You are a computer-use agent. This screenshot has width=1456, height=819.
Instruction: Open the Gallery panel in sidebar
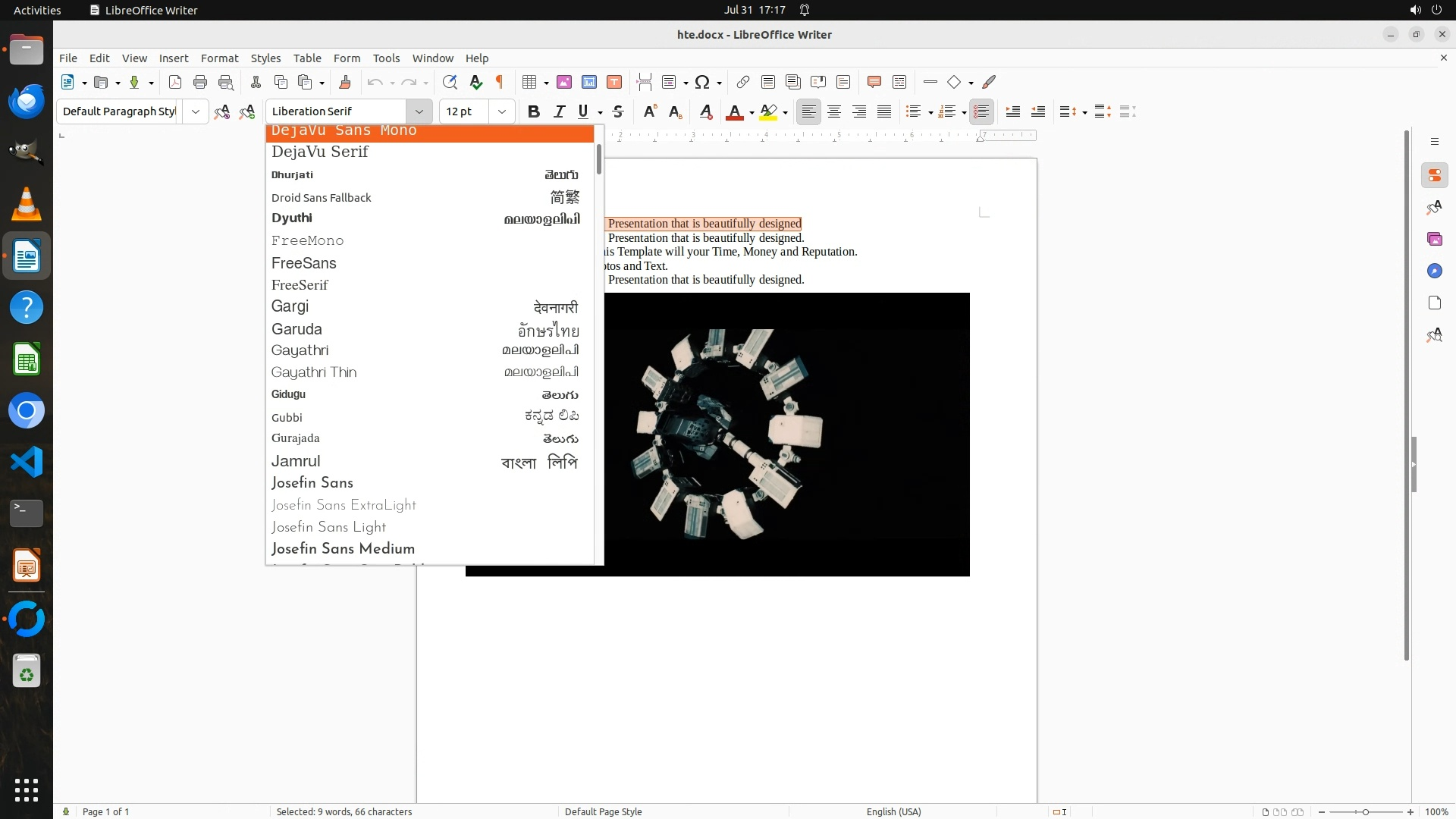coord(1434,240)
